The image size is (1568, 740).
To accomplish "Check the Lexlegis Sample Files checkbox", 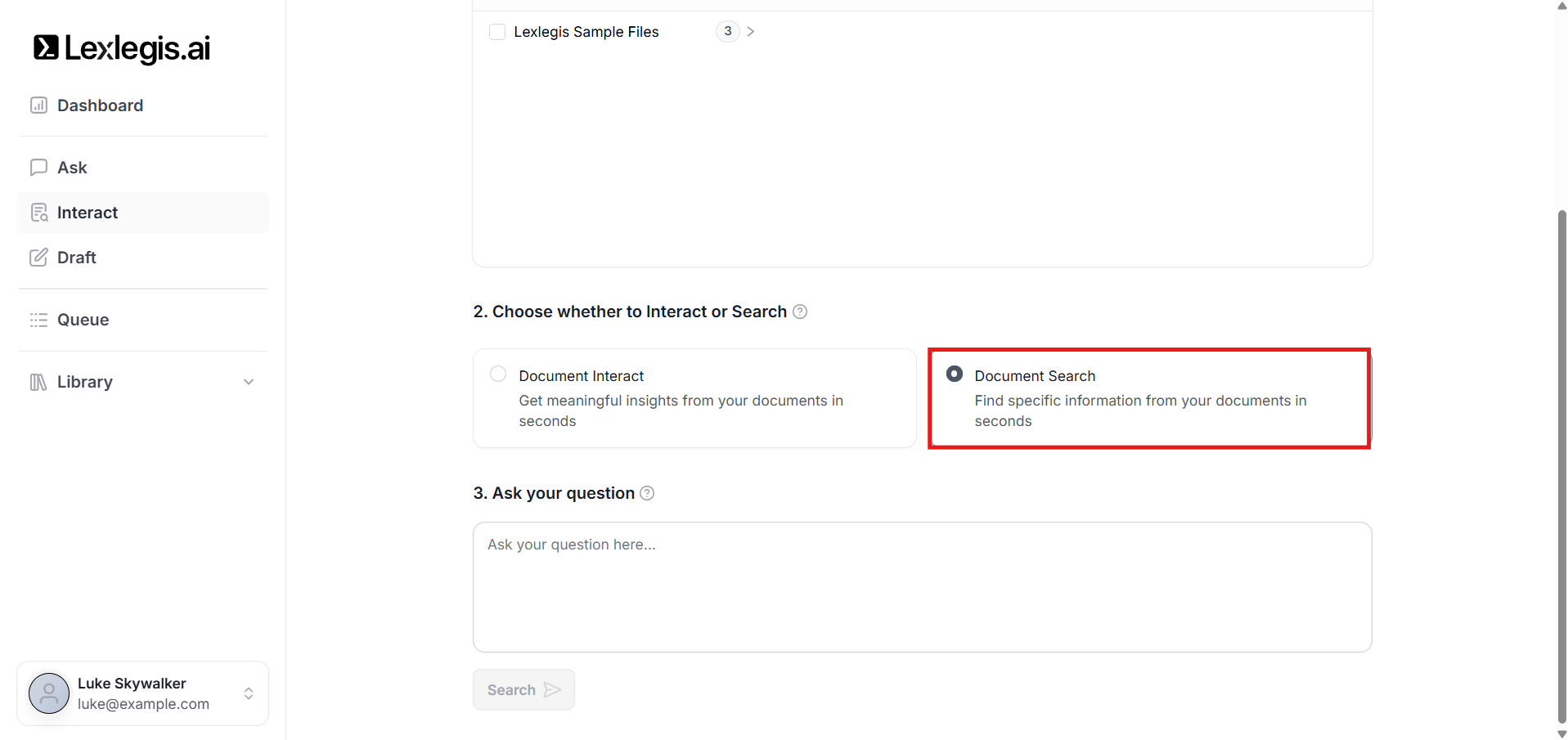I will click(497, 32).
